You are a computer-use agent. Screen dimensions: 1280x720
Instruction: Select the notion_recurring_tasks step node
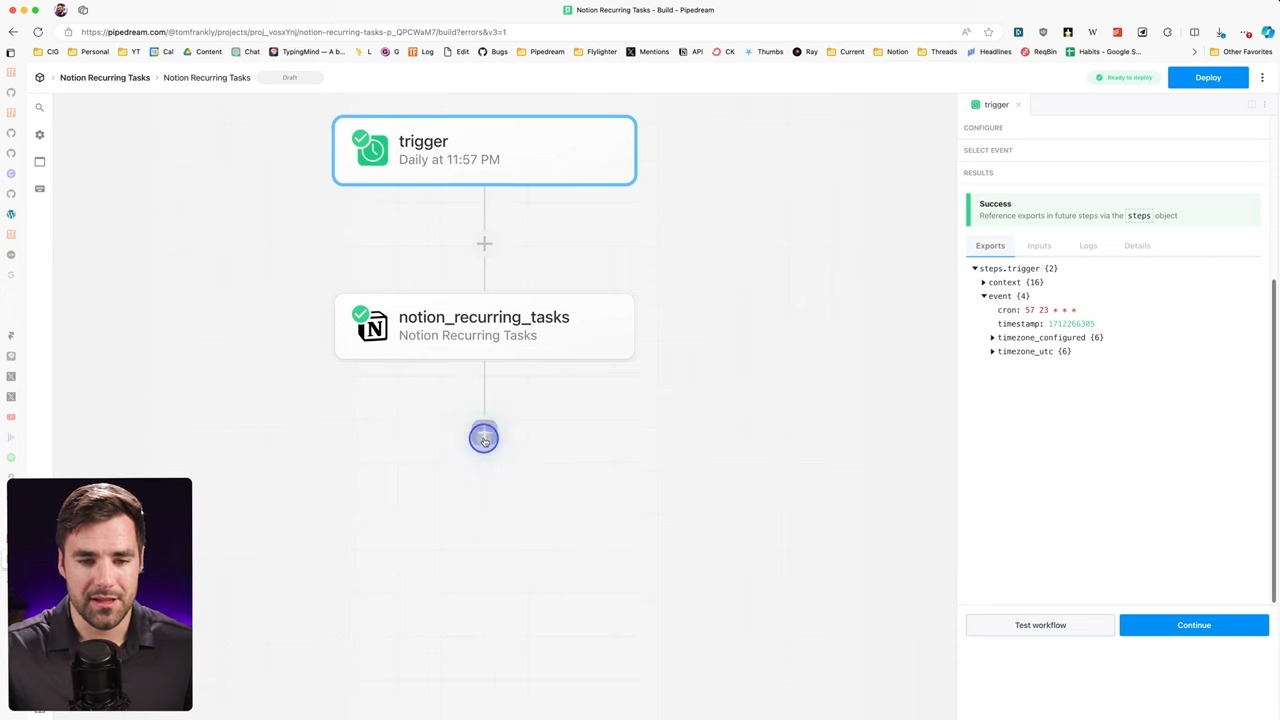point(484,326)
